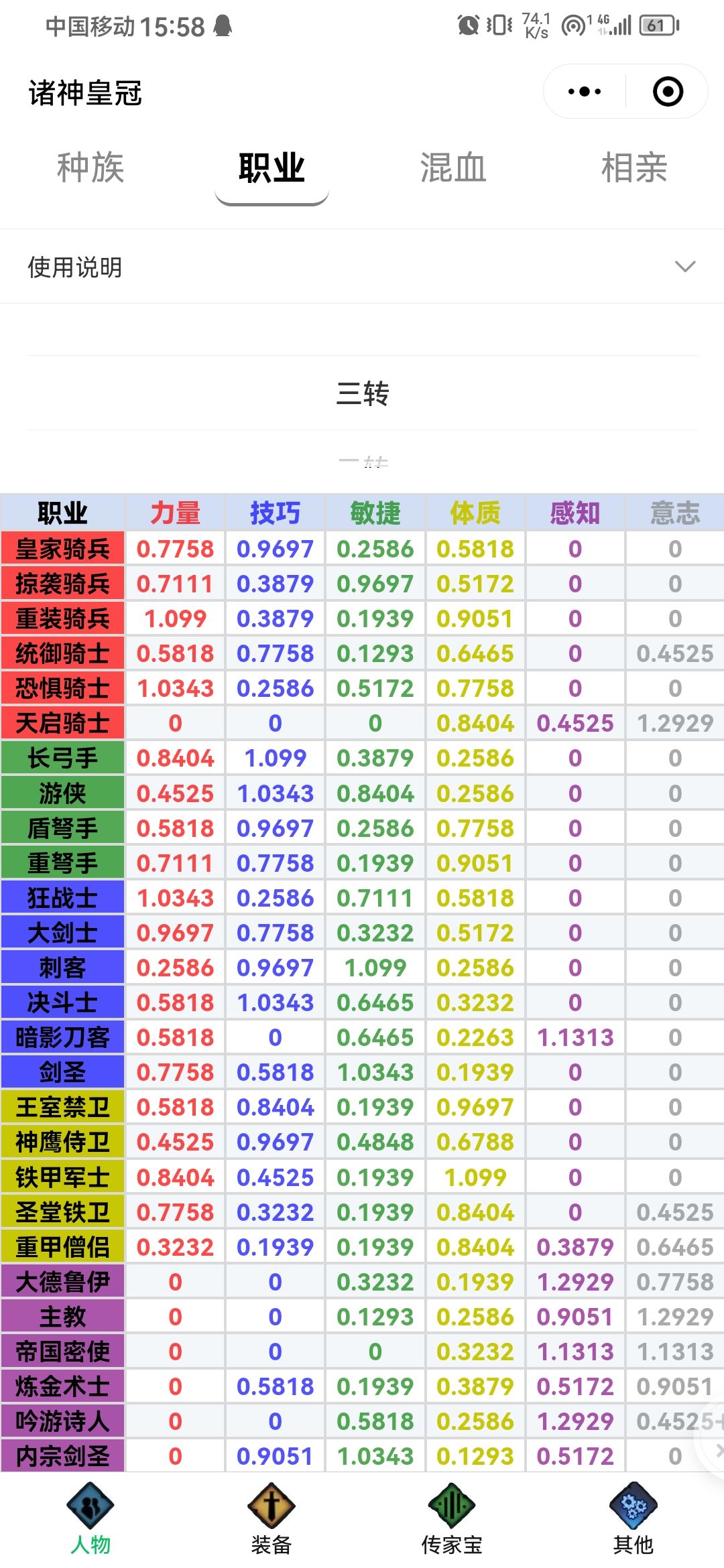Viewport: 724px width, 1568px height.
Task: Select the 游侠 row label
Action: tap(62, 793)
